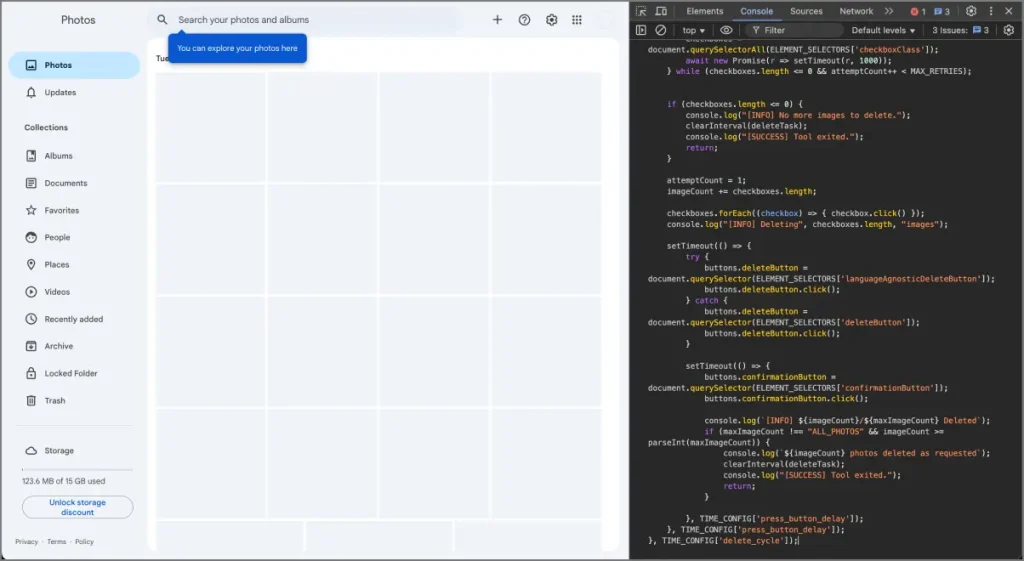1024x561 pixels.
Task: Switch to the Elements tab
Action: point(705,11)
